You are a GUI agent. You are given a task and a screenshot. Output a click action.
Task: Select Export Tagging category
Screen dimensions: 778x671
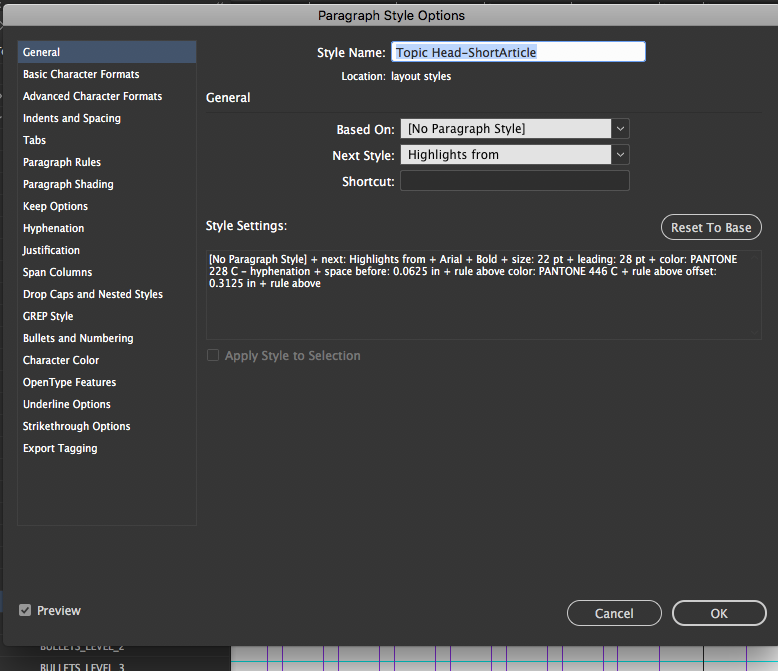click(x=107, y=448)
